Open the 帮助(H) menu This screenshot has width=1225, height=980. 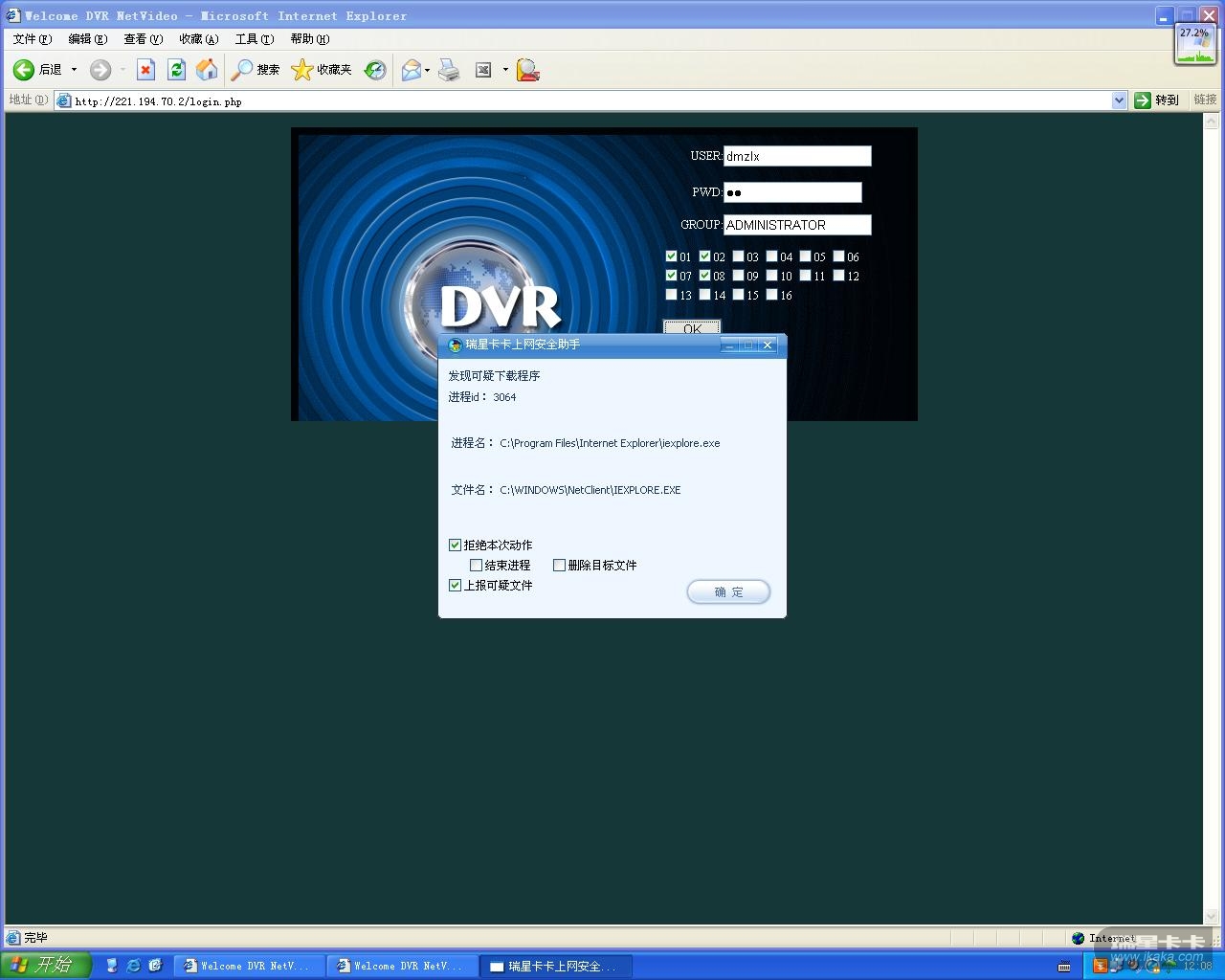tap(309, 39)
